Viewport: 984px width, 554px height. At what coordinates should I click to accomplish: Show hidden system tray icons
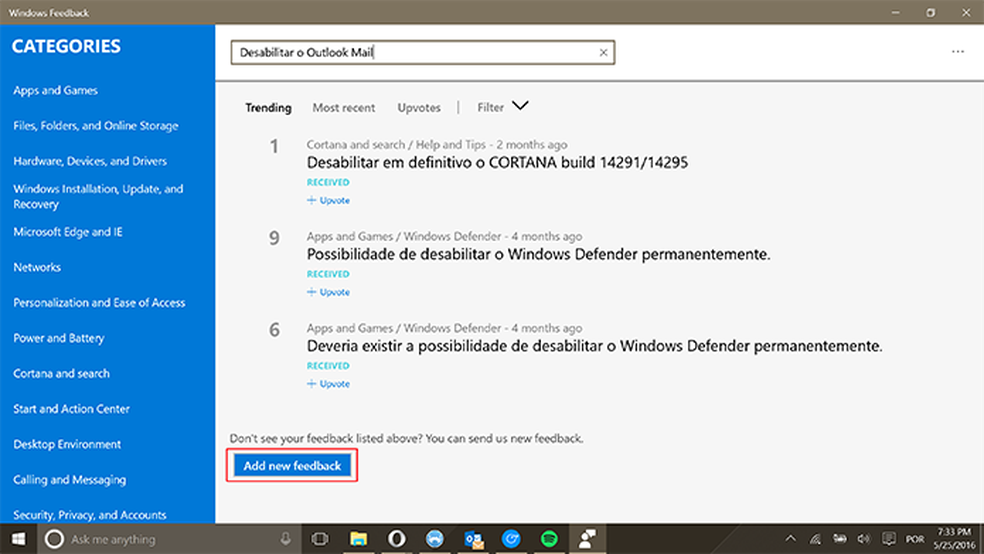(x=791, y=539)
